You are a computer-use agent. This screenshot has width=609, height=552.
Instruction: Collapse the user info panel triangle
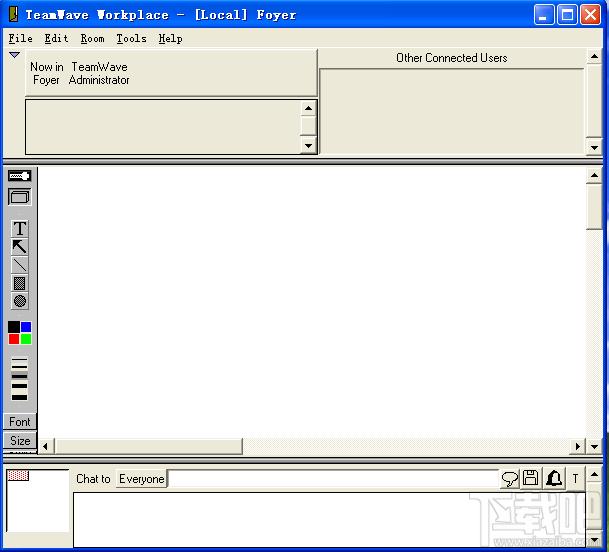coord(14,55)
